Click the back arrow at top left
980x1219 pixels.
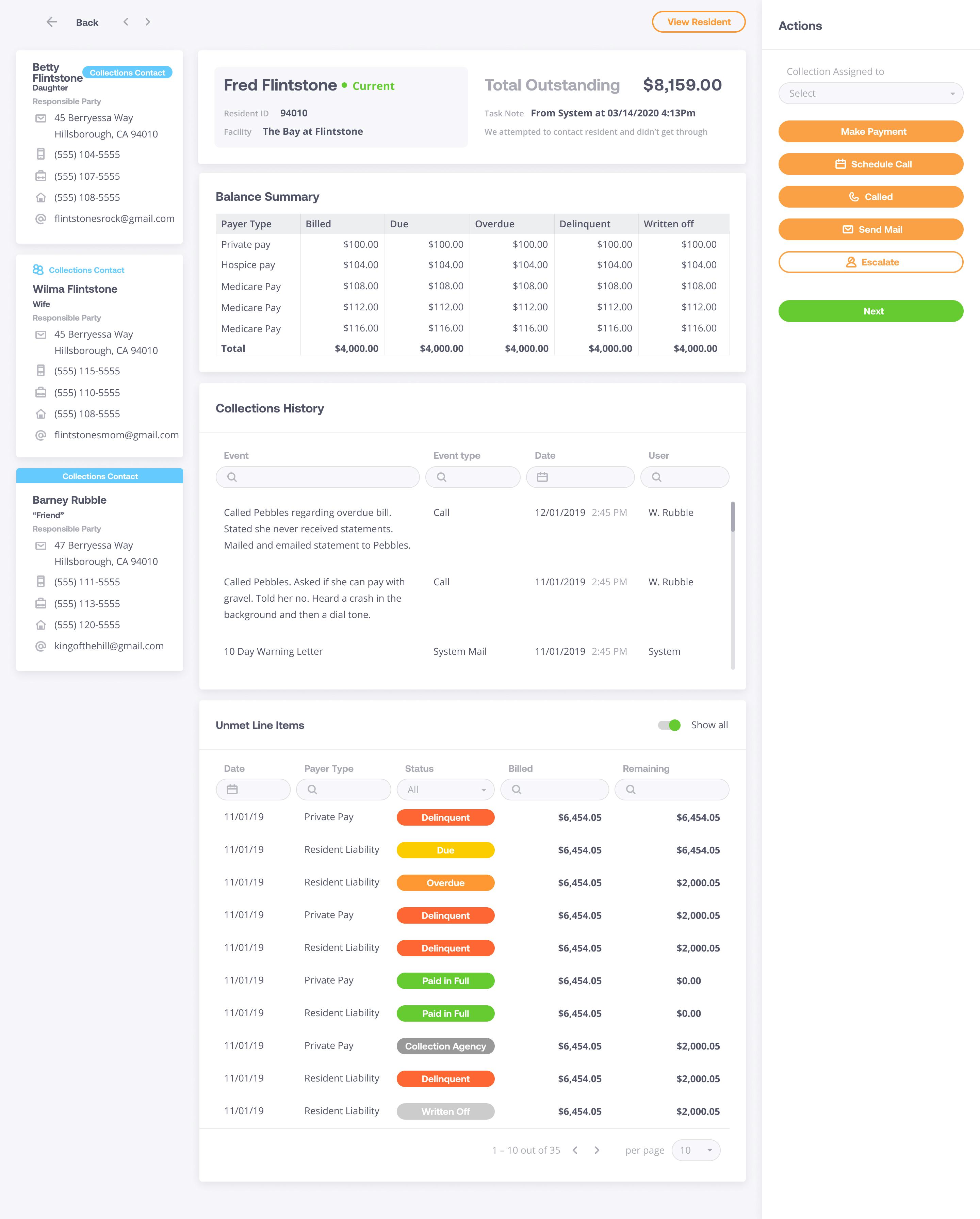(52, 22)
